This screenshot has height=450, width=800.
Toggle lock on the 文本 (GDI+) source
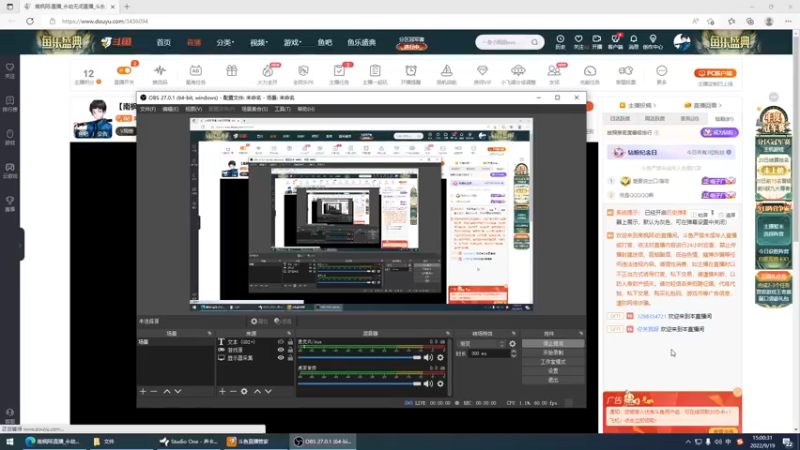[290, 342]
